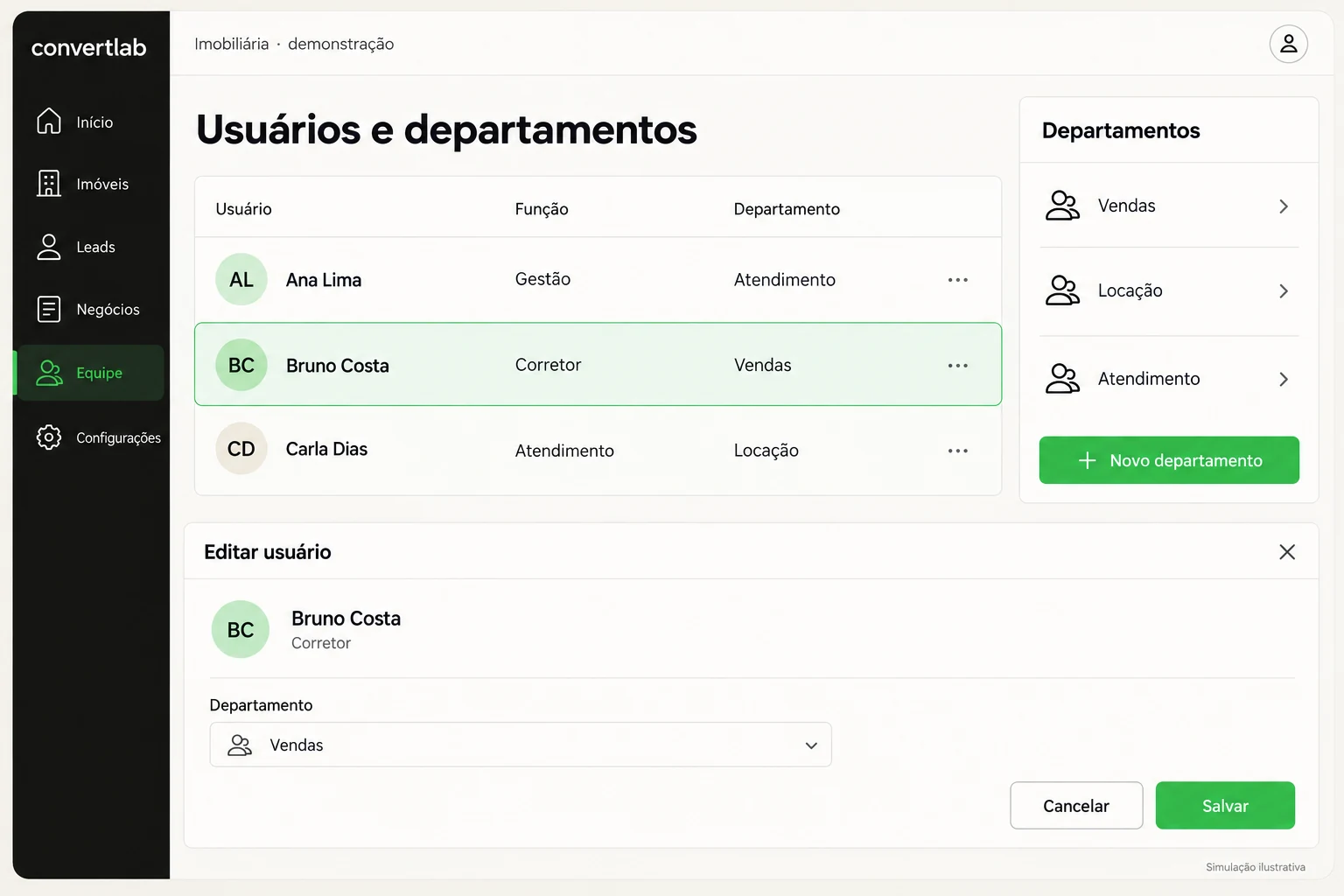Viewport: 1344px width, 896px height.
Task: Click the Cancelar button
Action: pos(1076,806)
